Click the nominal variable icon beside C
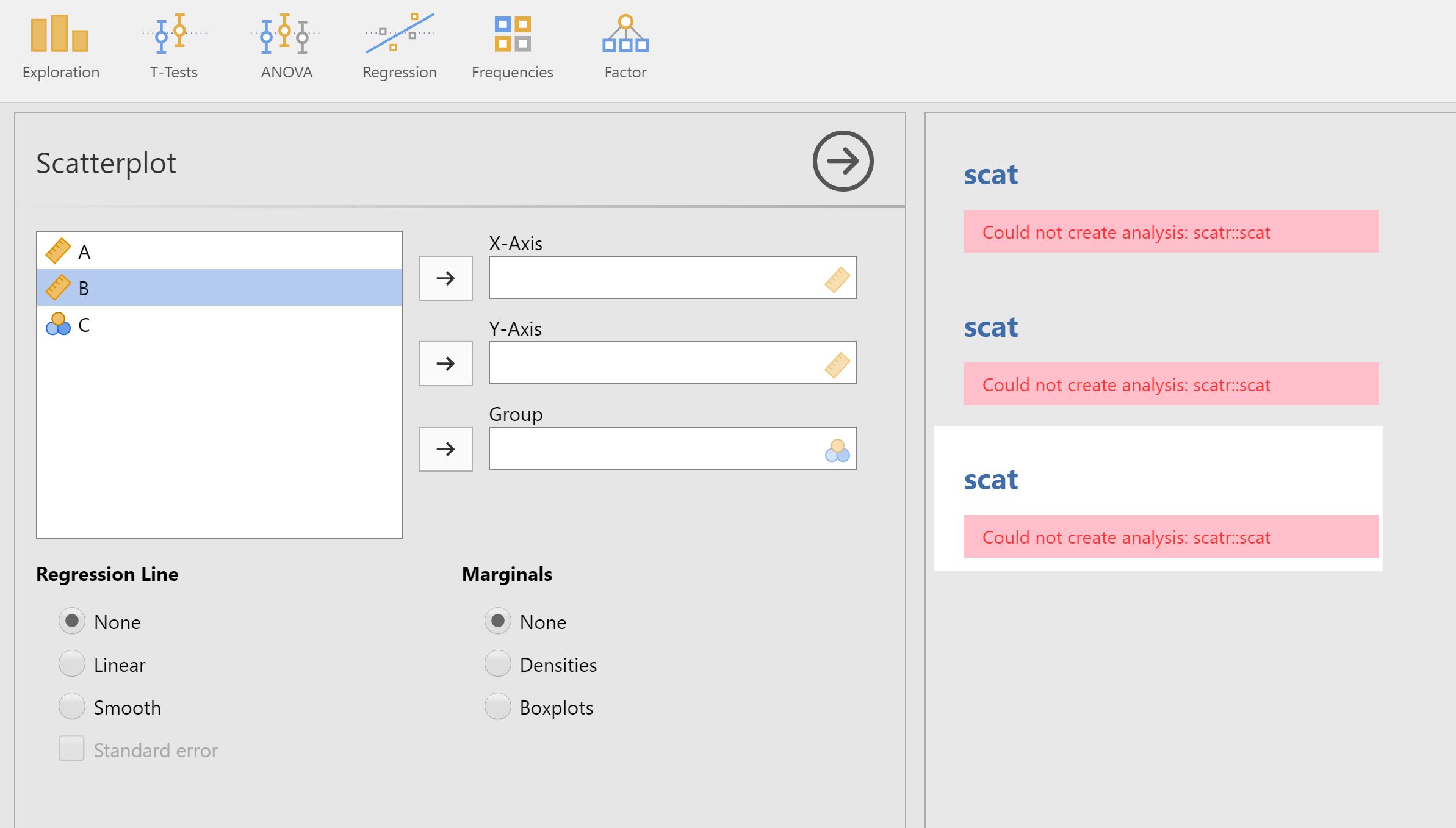 coord(58,325)
